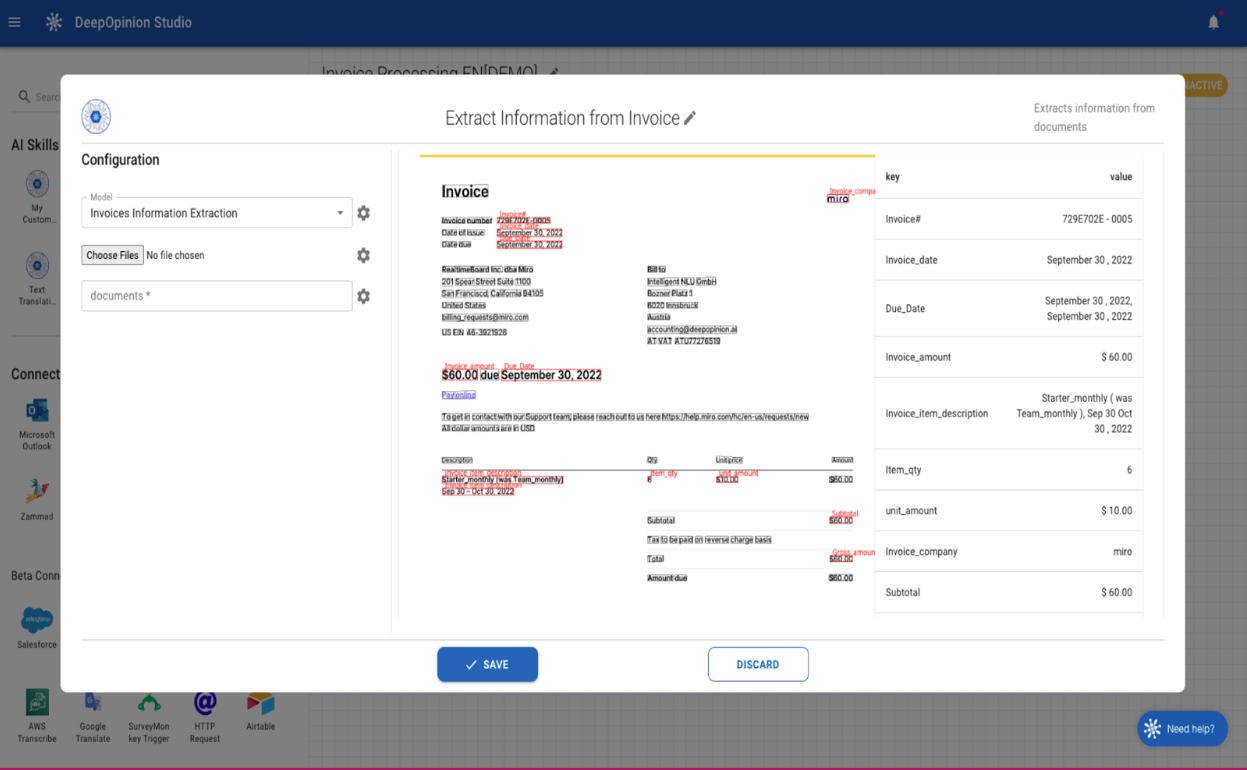Save the skill configuration
Image resolution: width=1247 pixels, height=770 pixels.
point(487,664)
